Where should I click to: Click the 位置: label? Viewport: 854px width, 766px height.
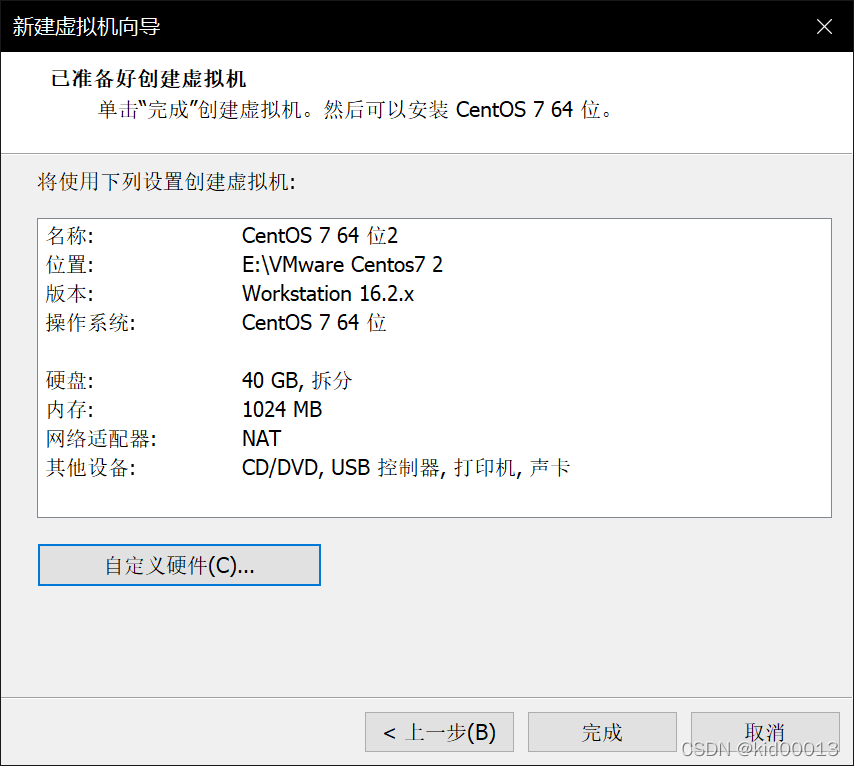[x=70, y=265]
